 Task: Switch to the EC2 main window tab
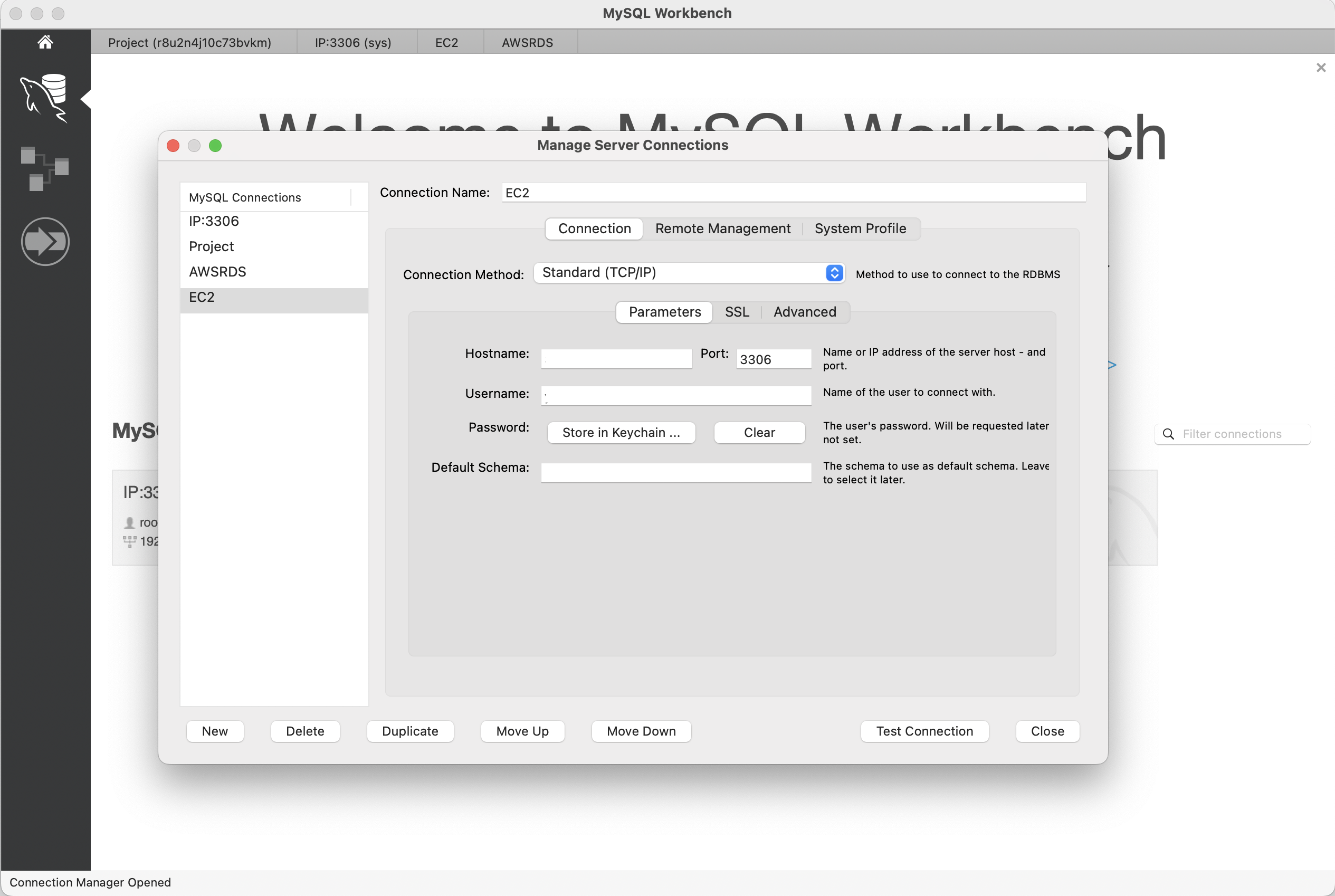coord(447,42)
